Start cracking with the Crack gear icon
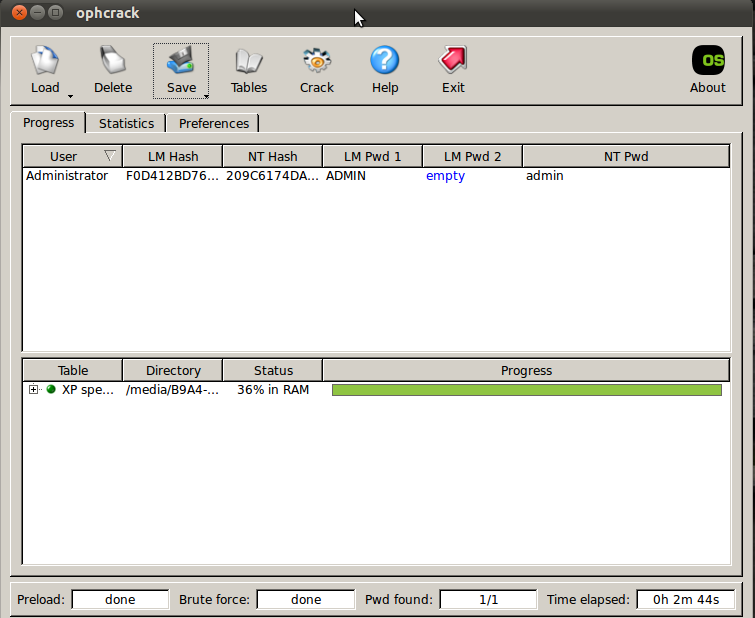 316,60
